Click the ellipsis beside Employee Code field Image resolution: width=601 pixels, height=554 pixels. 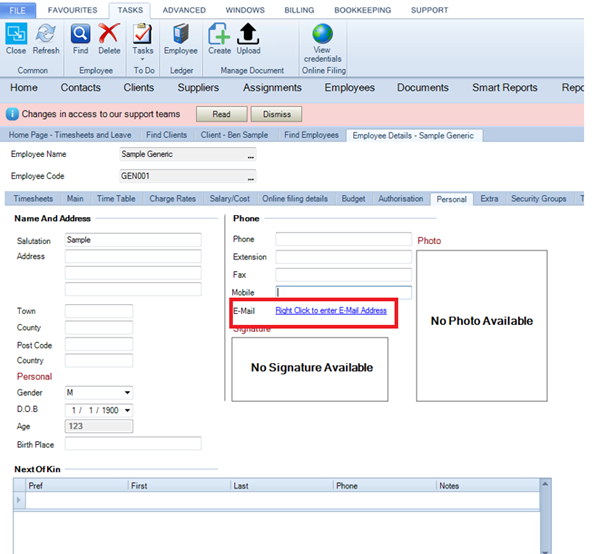coord(251,178)
